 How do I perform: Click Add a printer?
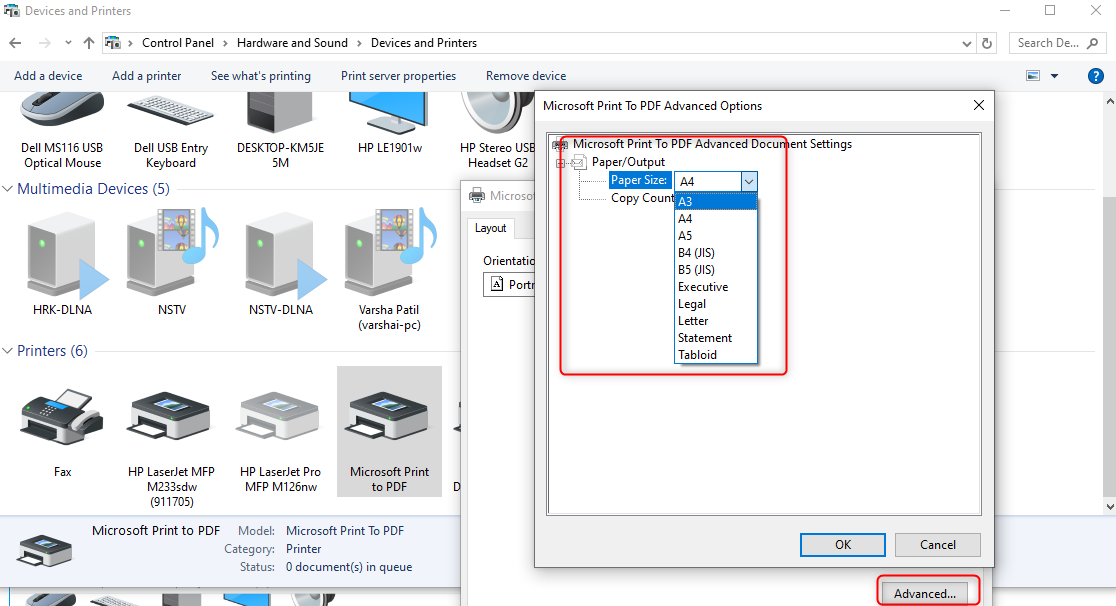pyautogui.click(x=147, y=75)
